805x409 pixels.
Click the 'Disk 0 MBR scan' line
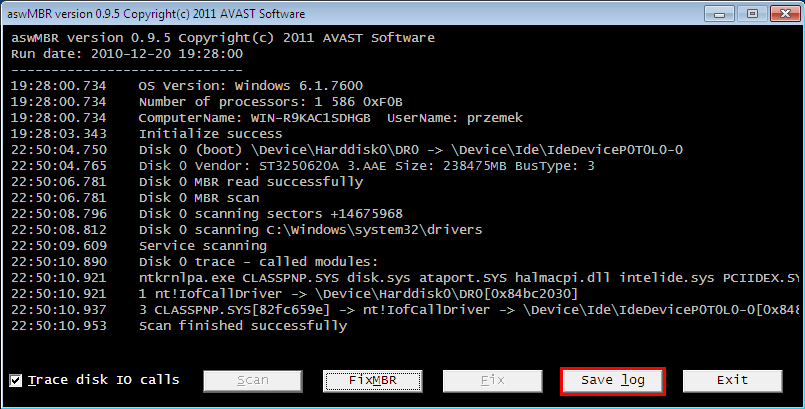pyautogui.click(x=135, y=198)
